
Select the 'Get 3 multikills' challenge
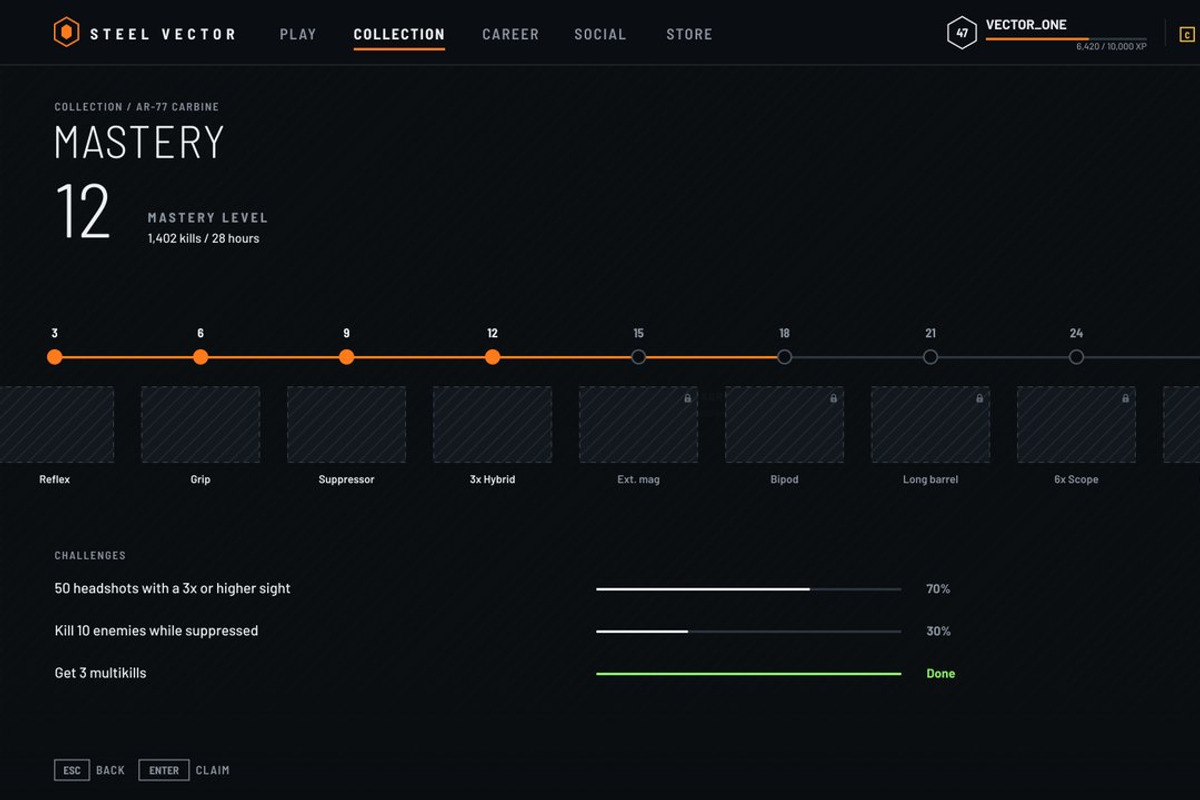(100, 673)
